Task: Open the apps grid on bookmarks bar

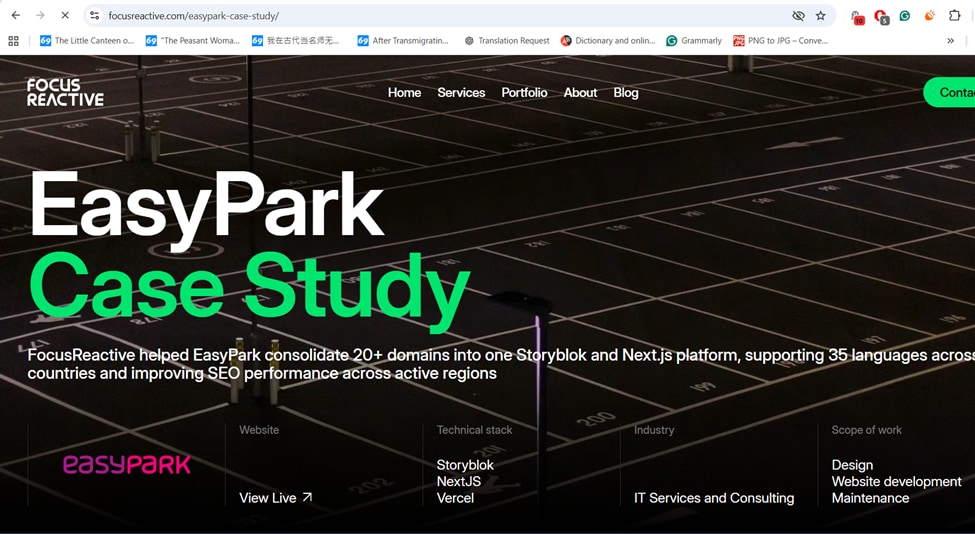Action: (13, 40)
